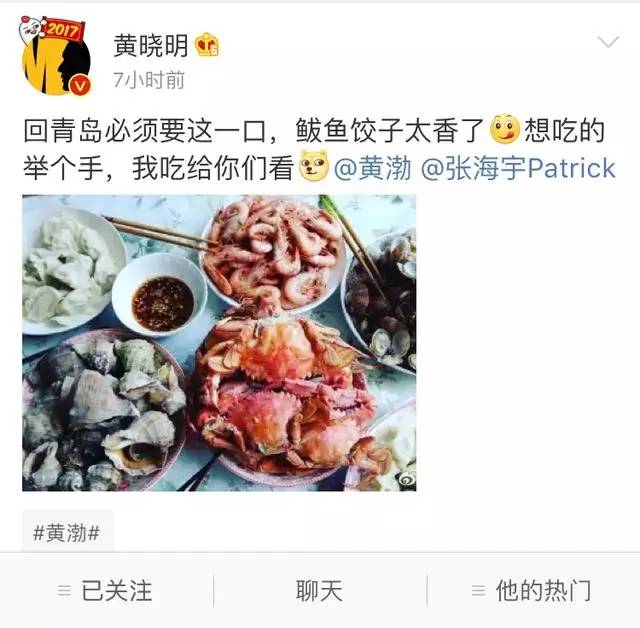Open the seafood photo thumbnail
Image resolution: width=640 pixels, height=628 pixels.
[219, 343]
